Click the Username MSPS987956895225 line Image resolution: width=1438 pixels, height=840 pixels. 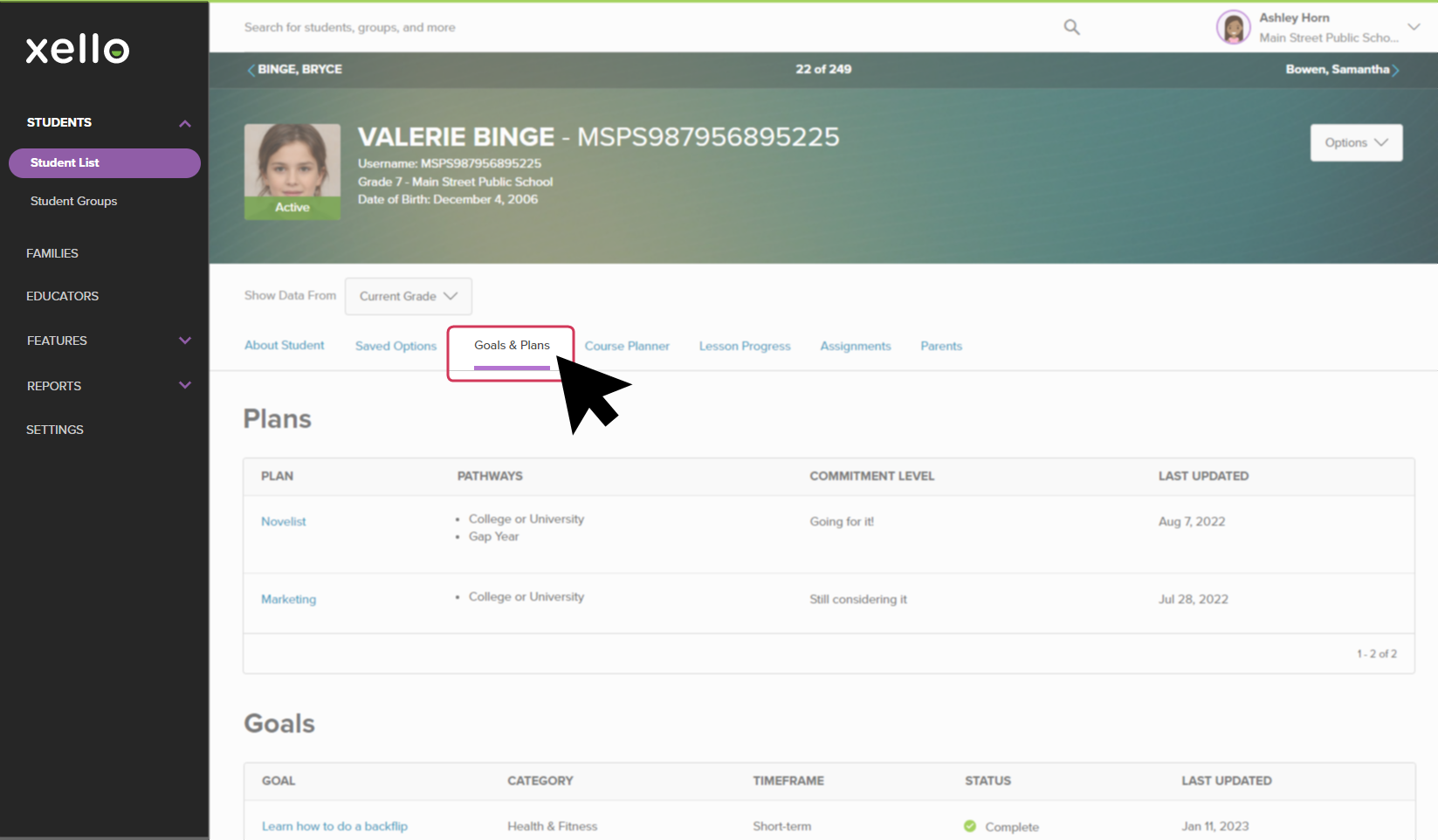click(450, 163)
